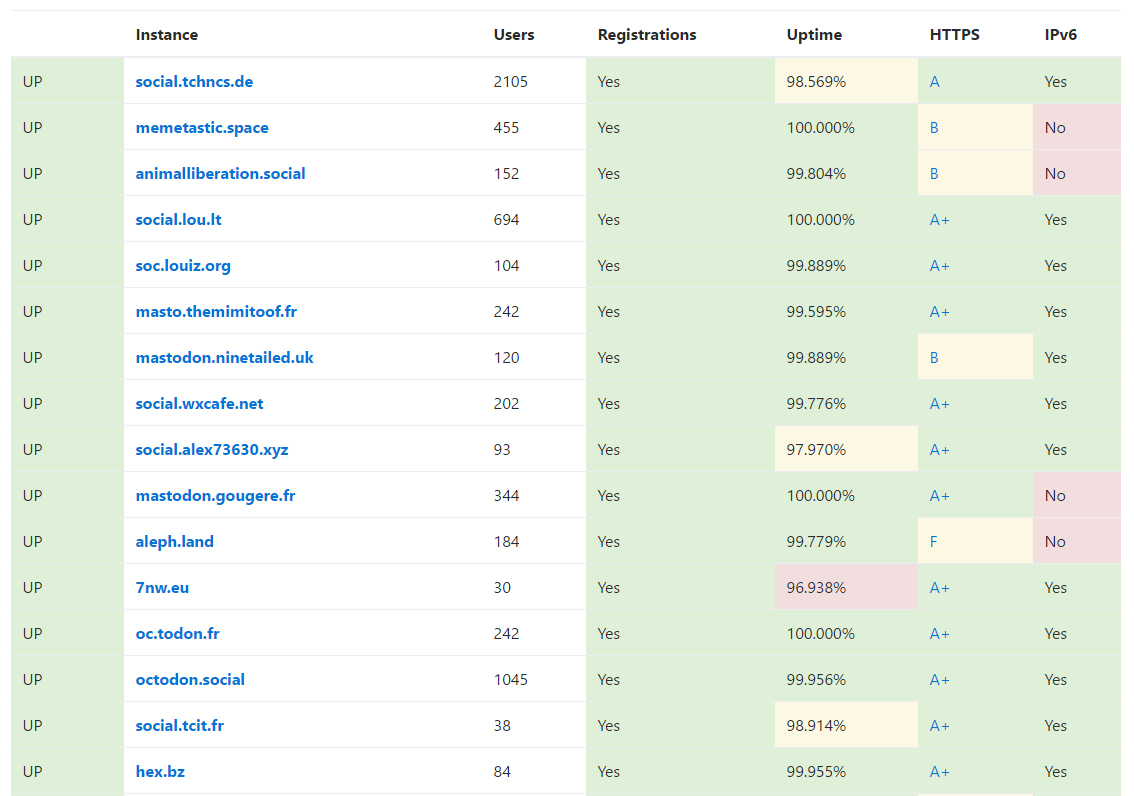Go to masto.themimitoof.fr instance
This screenshot has height=796, width=1134.
click(x=216, y=311)
